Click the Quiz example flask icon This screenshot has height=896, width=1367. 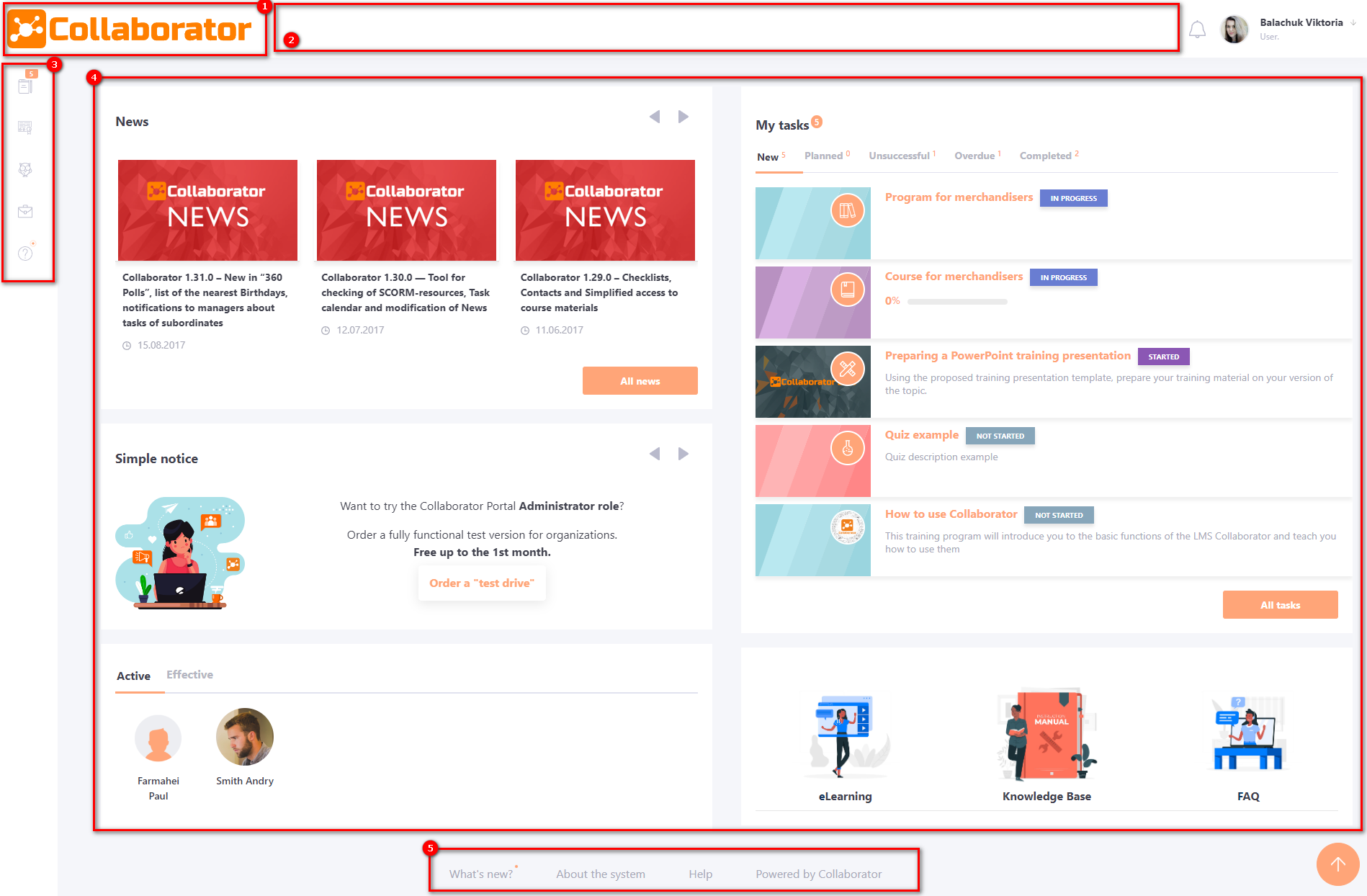pos(848,449)
